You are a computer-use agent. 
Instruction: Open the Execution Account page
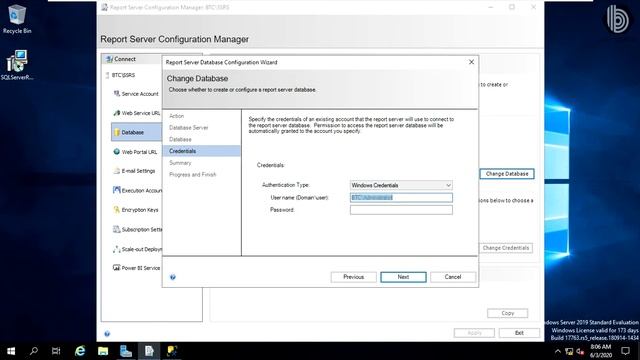[x=137, y=190]
